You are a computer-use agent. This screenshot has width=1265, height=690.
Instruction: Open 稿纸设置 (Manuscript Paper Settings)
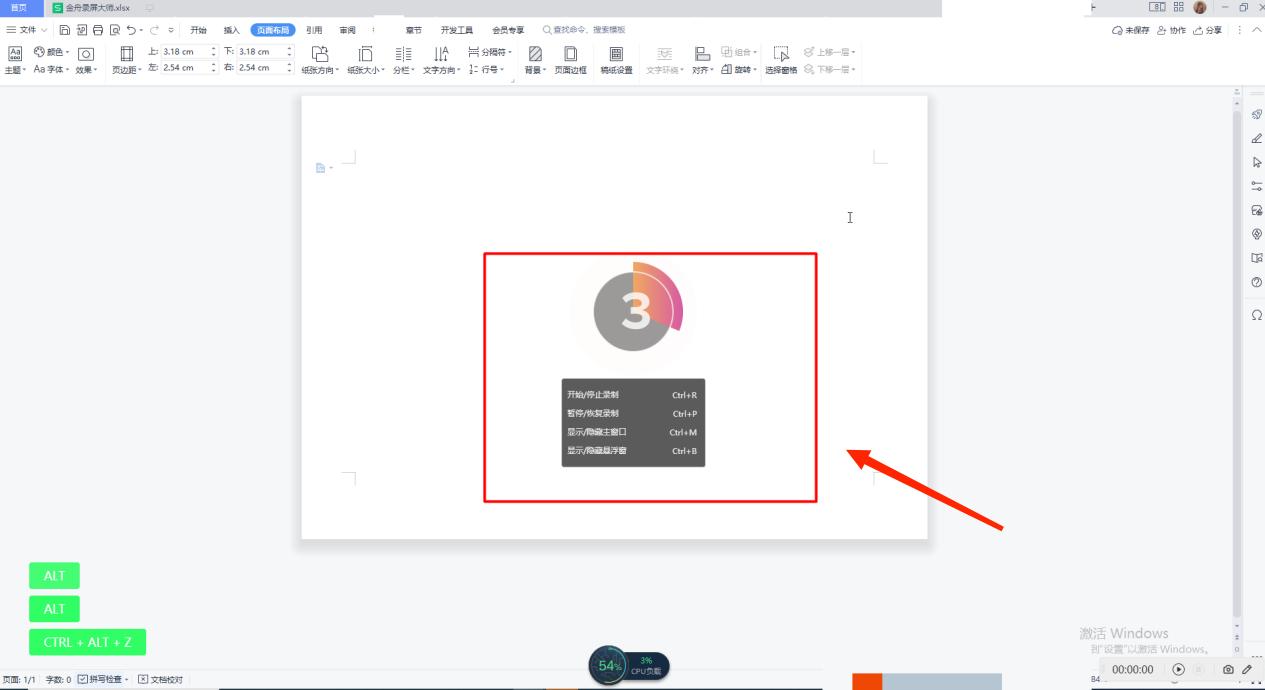[x=616, y=59]
